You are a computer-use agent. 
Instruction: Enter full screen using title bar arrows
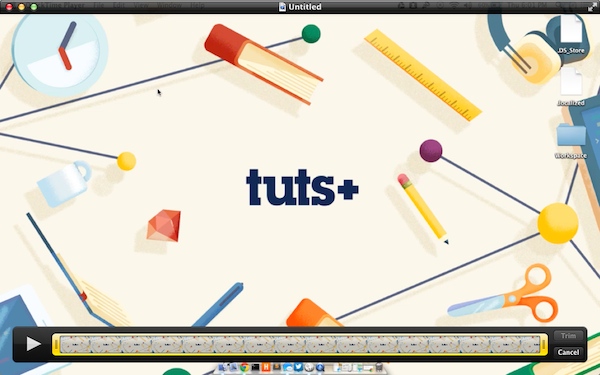pyautogui.click(x=592, y=7)
